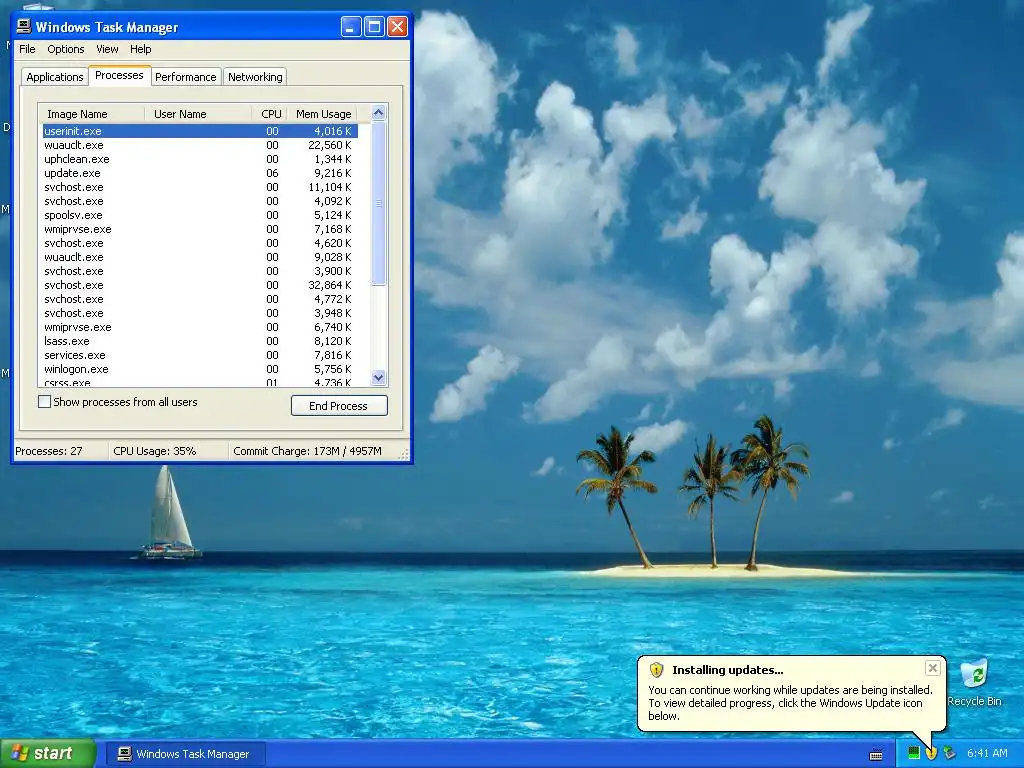
Task: Select the winlogon.exe process
Action: tap(200, 369)
